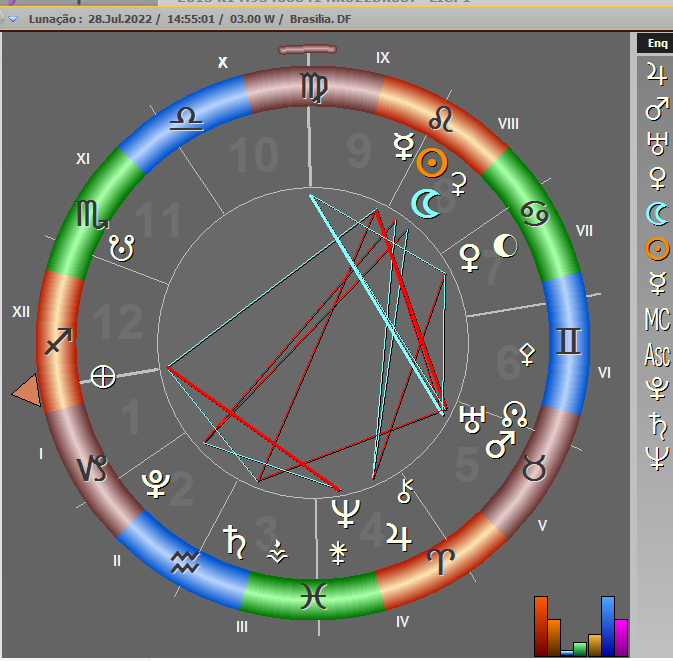The width and height of the screenshot is (673, 661).
Task: Click the house cusp label X
Action: click(x=222, y=63)
